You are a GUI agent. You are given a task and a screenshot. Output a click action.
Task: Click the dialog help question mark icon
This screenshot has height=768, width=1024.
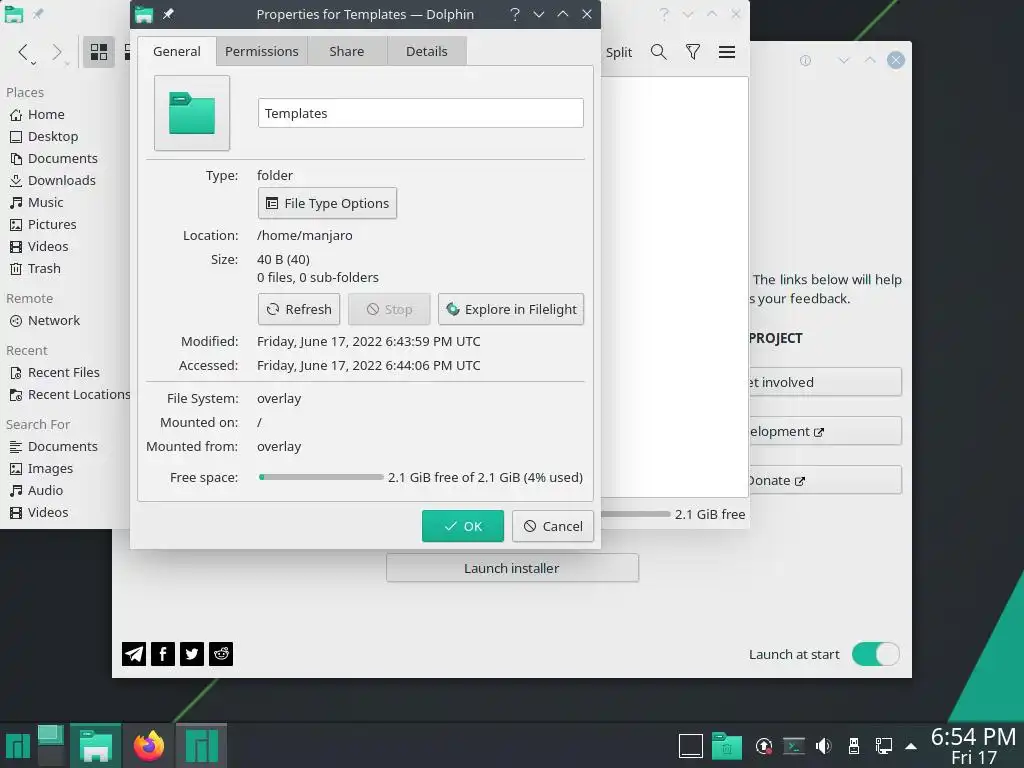[x=515, y=14]
